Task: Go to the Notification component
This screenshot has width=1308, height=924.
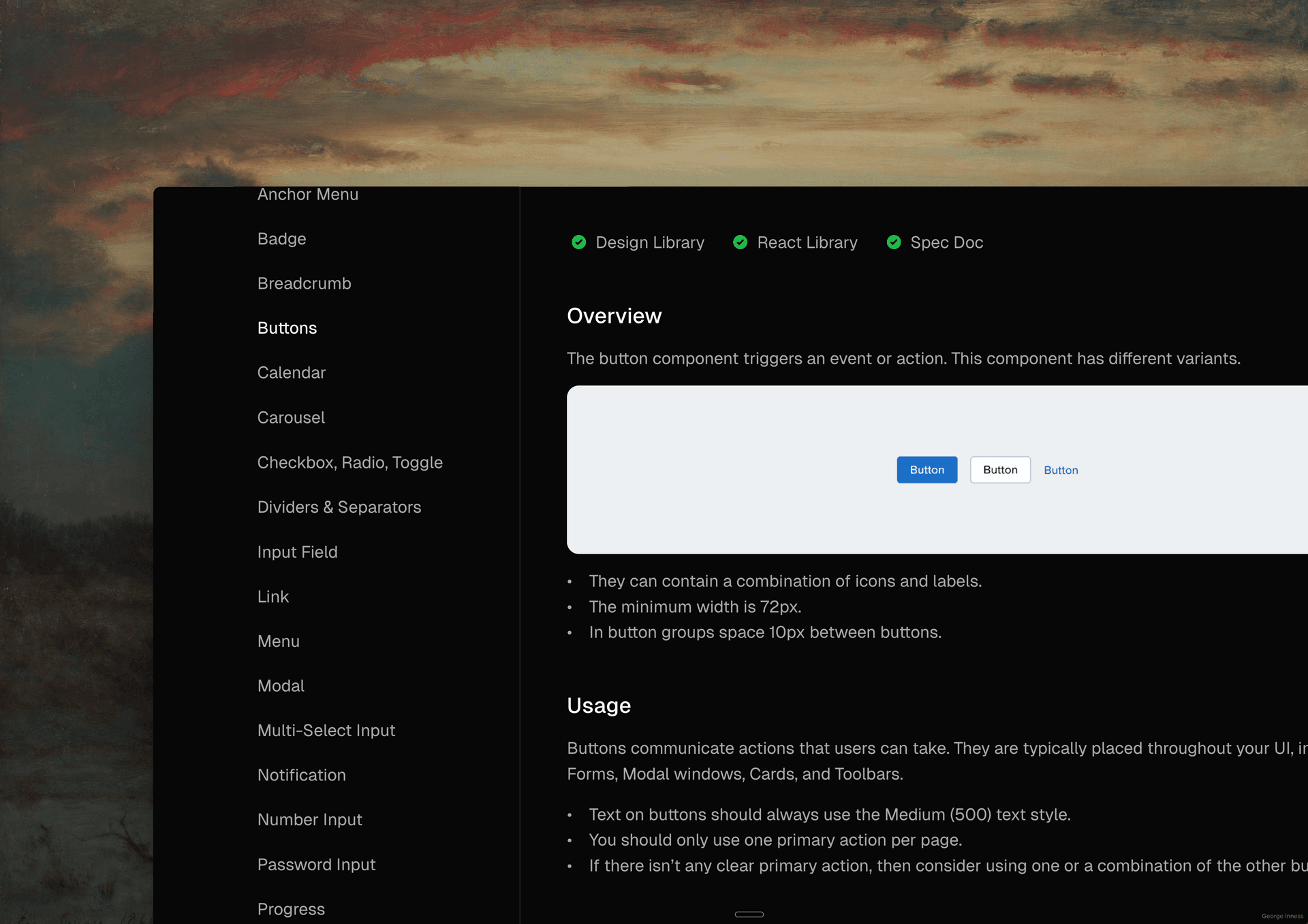Action: tap(301, 775)
